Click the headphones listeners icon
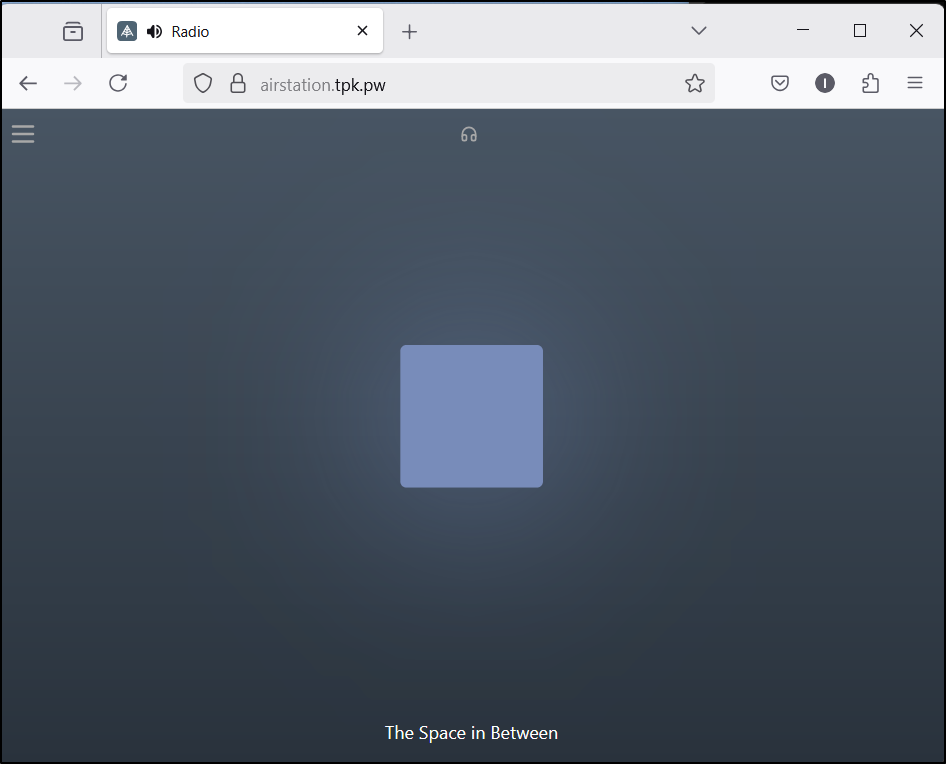 tap(469, 134)
